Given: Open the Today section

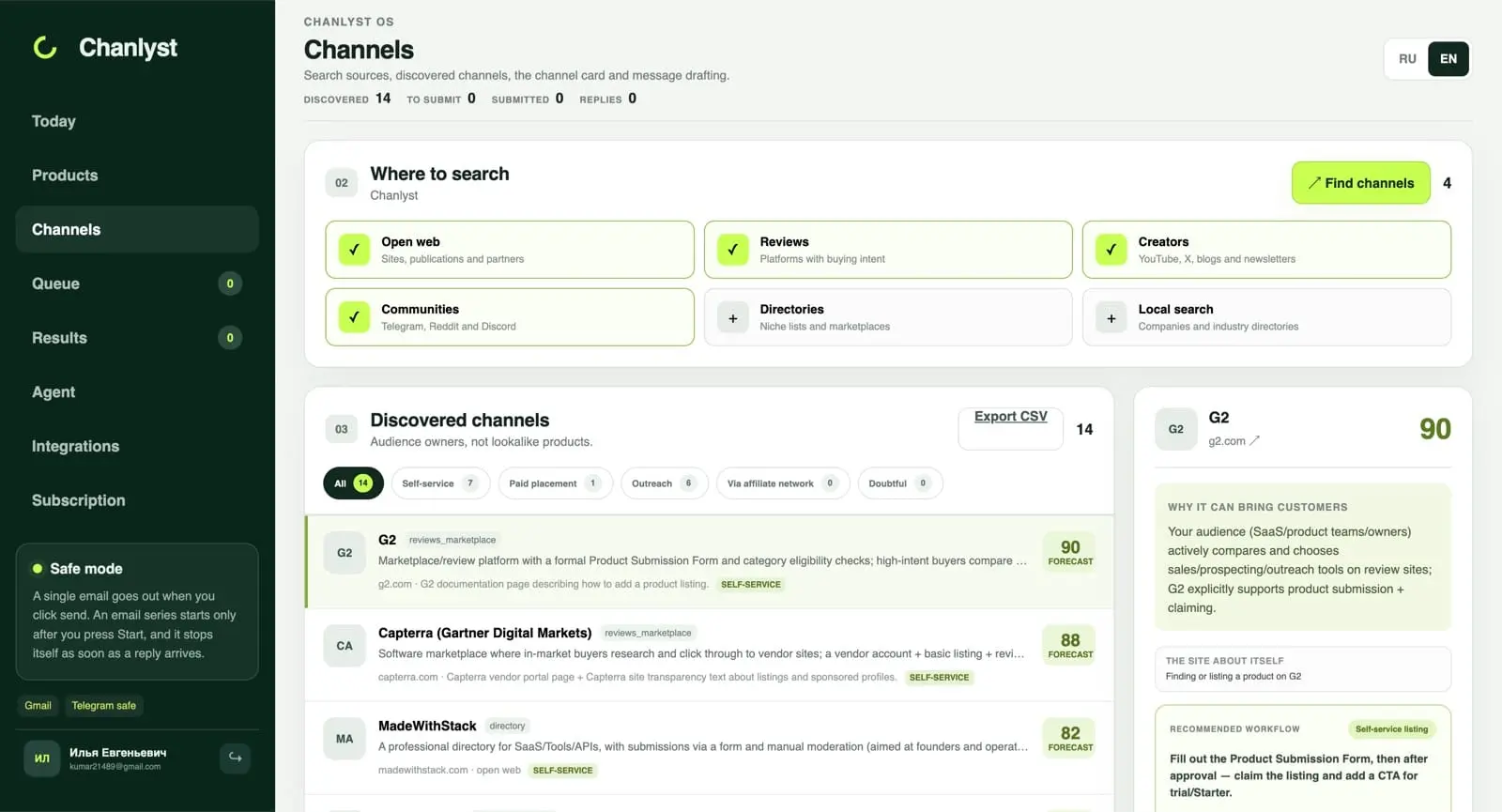Looking at the screenshot, I should pyautogui.click(x=137, y=121).
